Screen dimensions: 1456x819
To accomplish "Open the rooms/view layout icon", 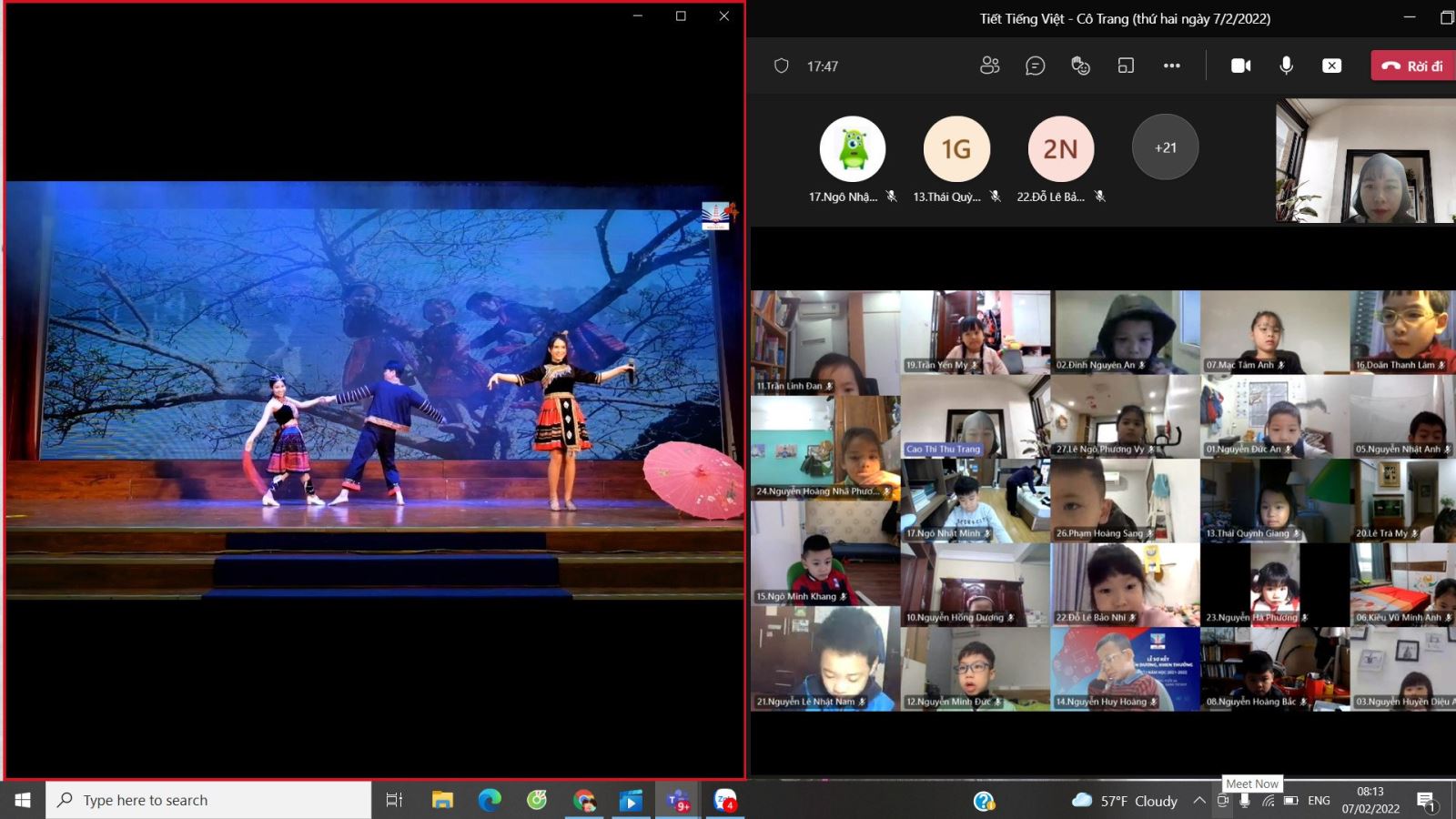I will pyautogui.click(x=1126, y=66).
